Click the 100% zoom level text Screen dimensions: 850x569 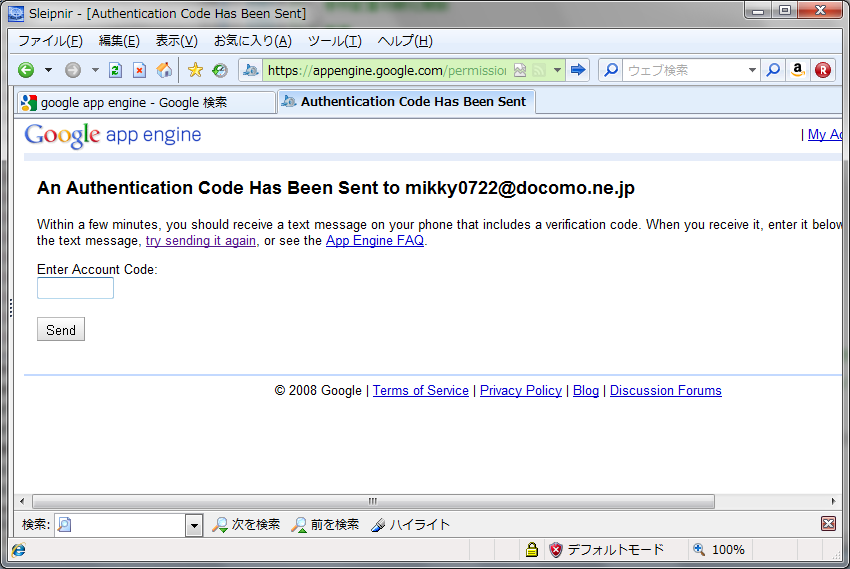728,550
